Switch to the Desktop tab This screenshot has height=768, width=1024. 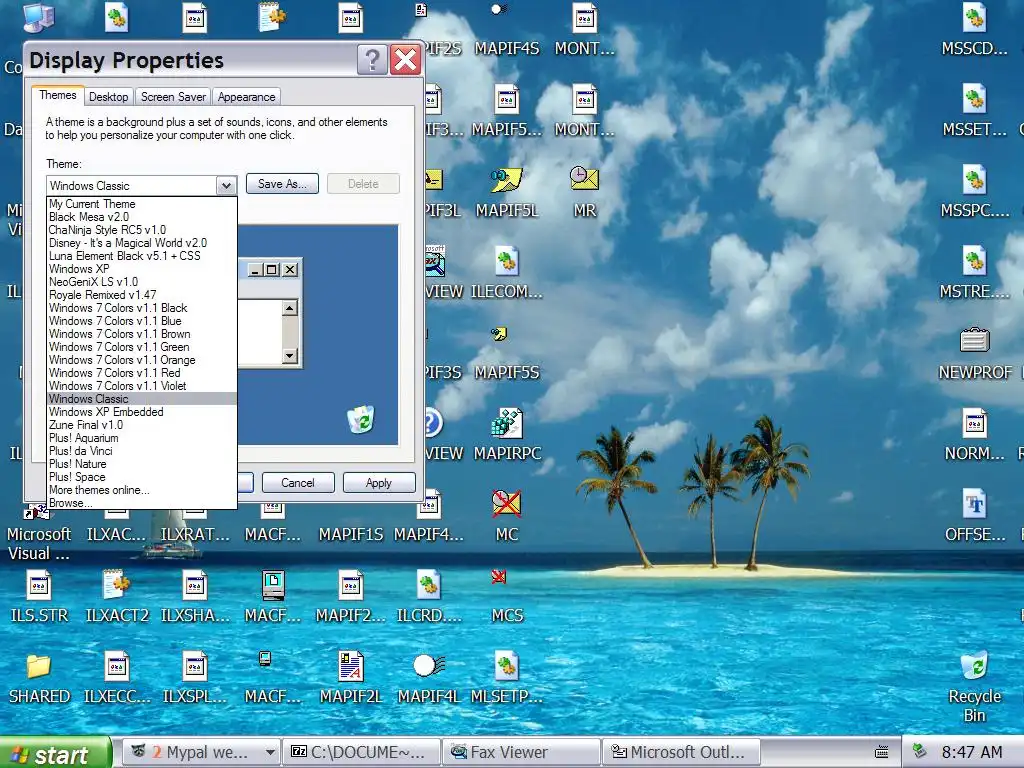click(108, 97)
